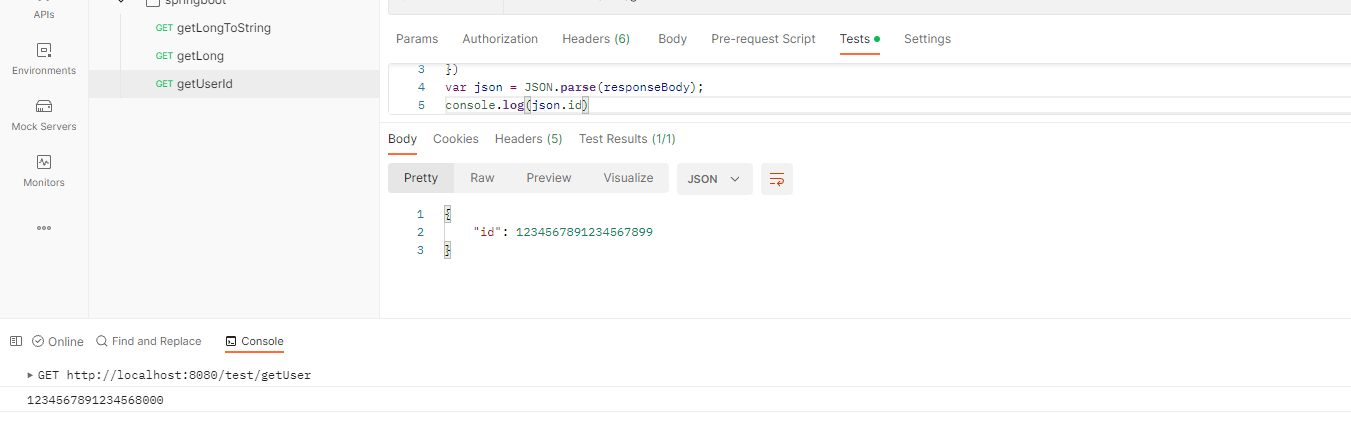Switch to the Pre-request Script tab
The image size is (1351, 441).
[763, 39]
